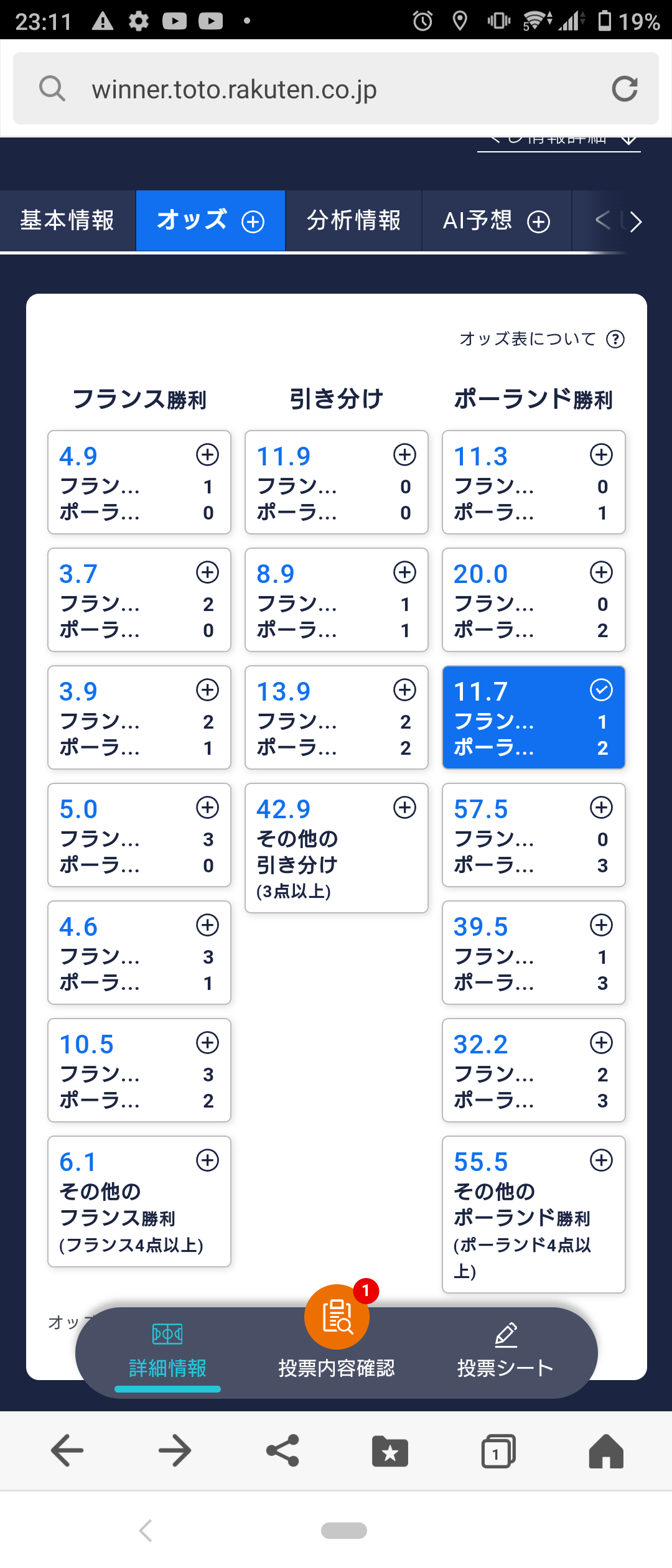Tap the odds table help question mark
Screen dimensions: 672x1568
(615, 339)
